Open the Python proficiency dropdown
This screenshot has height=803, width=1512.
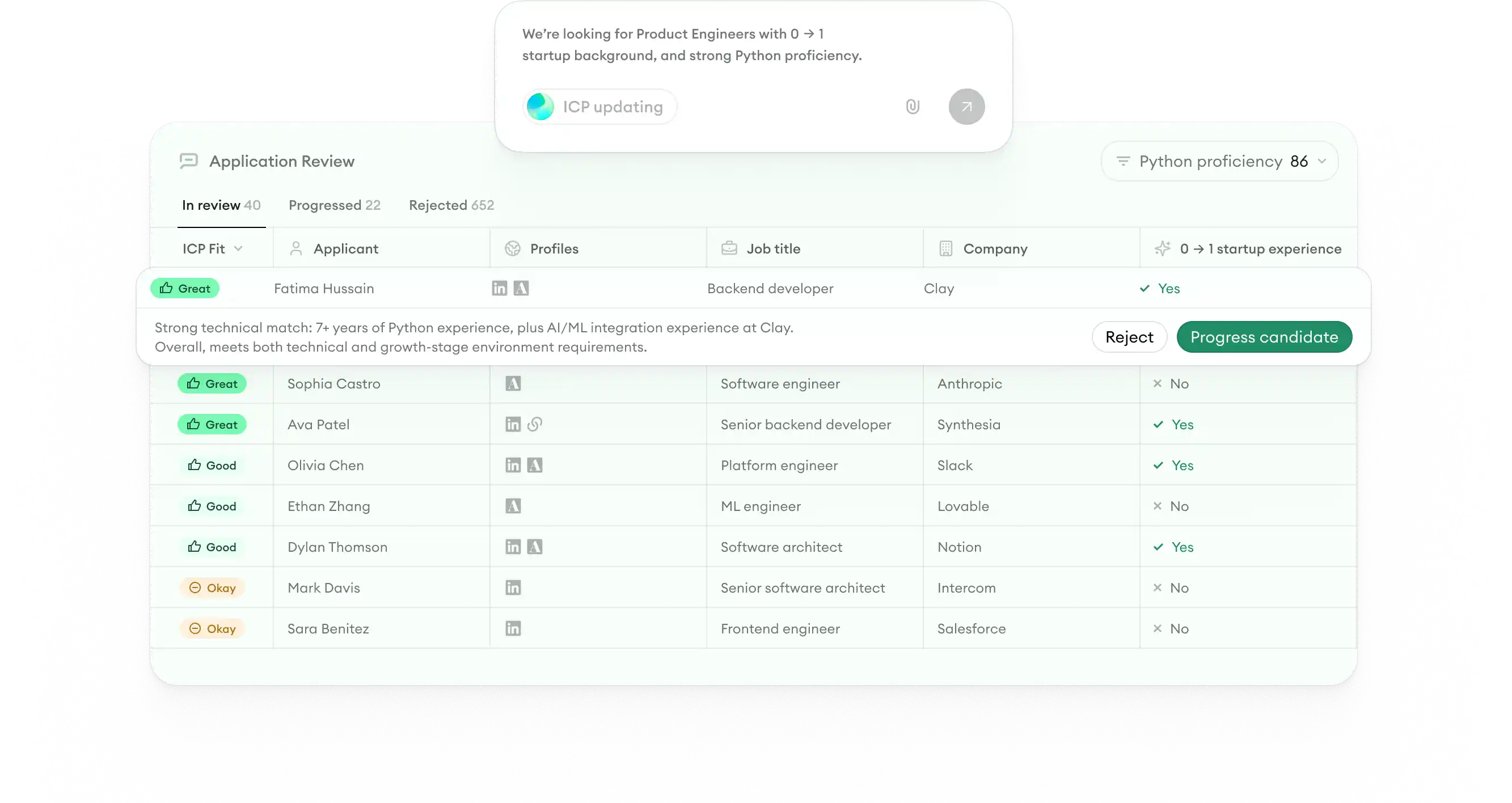pos(1322,161)
